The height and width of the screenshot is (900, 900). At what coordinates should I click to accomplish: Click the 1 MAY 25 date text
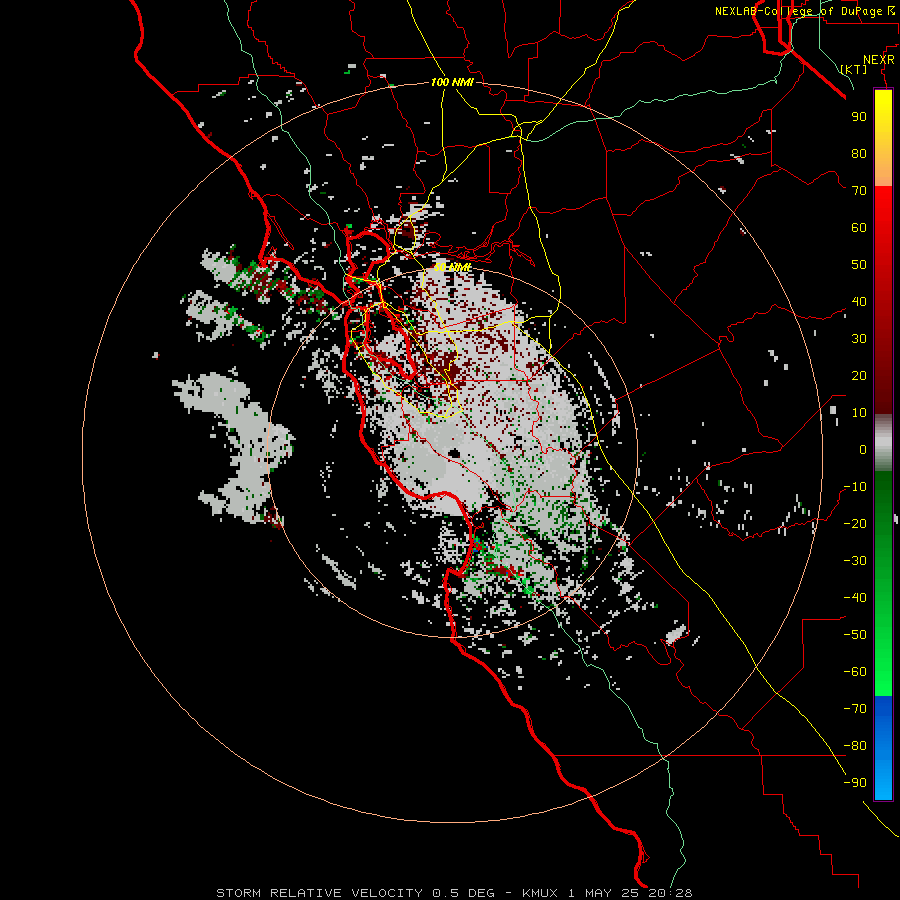pyautogui.click(x=604, y=893)
